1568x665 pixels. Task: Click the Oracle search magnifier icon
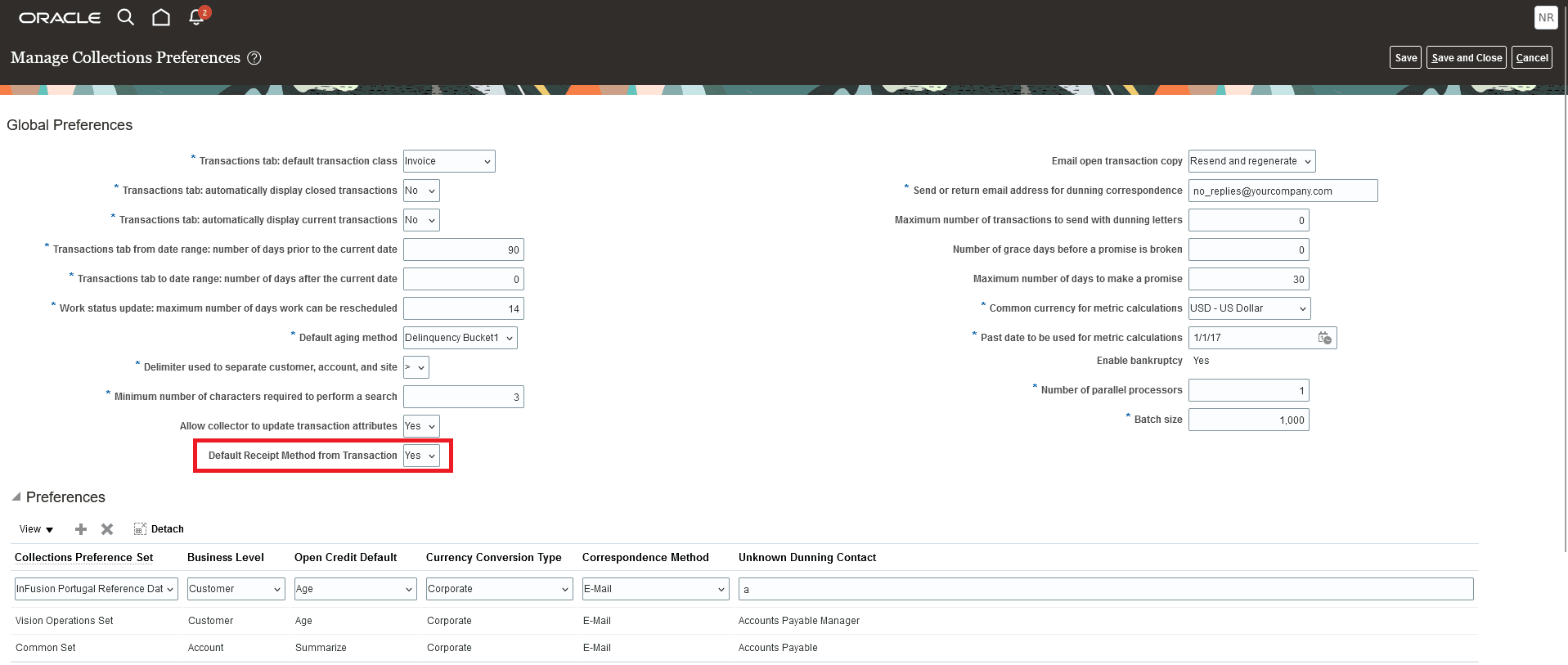pos(125,17)
